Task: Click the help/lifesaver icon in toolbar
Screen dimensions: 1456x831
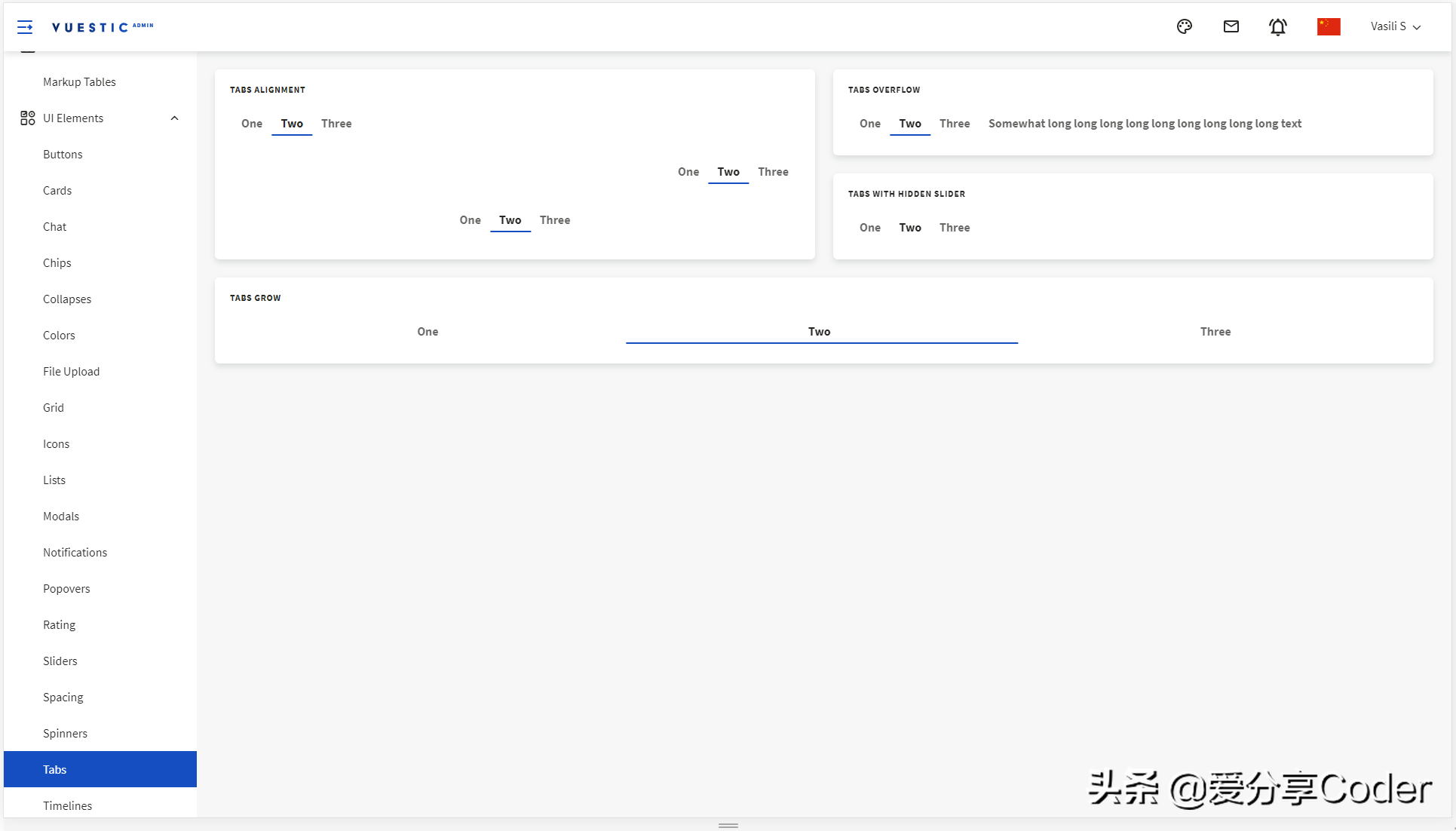Action: tap(1185, 26)
